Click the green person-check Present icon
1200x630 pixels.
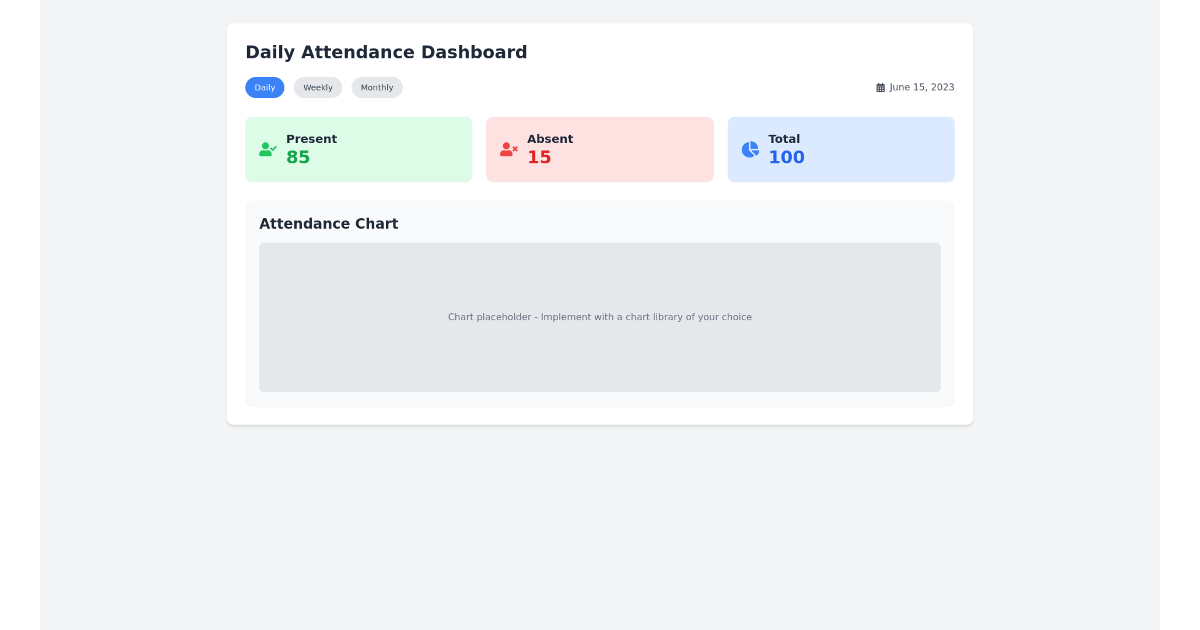[x=266, y=149]
